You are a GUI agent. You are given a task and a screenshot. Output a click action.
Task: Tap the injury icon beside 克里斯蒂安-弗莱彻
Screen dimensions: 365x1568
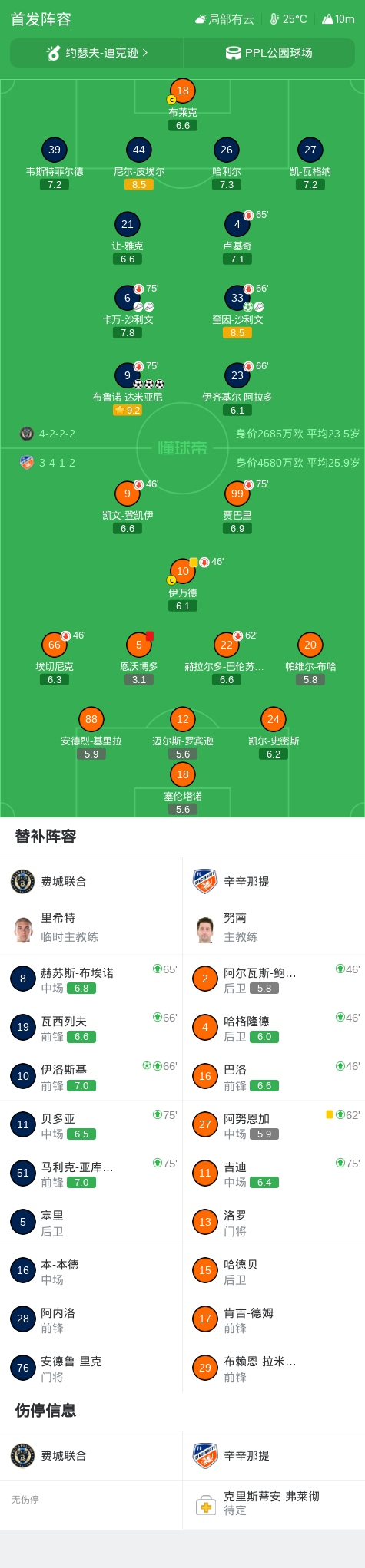(x=205, y=1503)
